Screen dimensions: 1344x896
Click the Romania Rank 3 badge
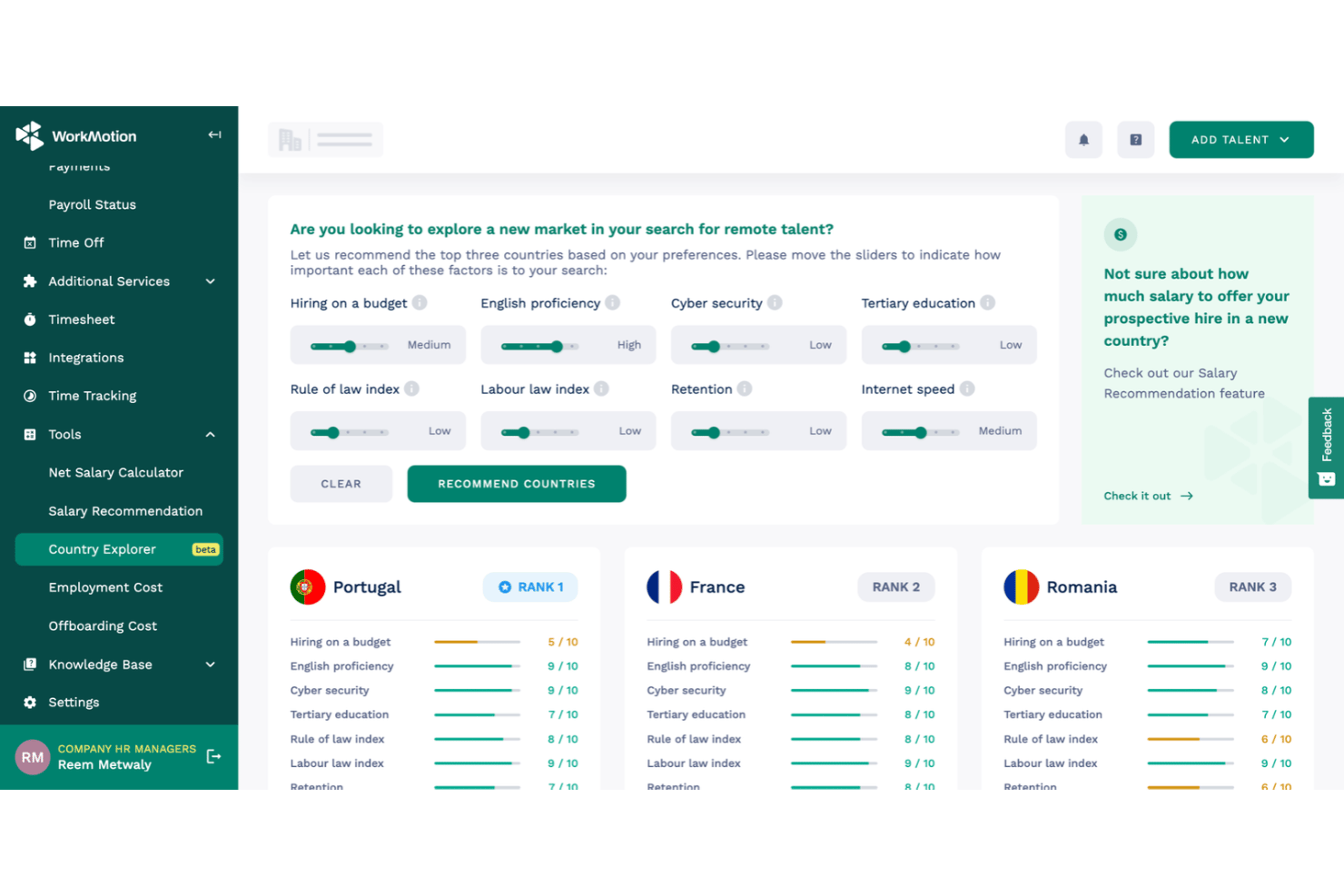tap(1252, 587)
